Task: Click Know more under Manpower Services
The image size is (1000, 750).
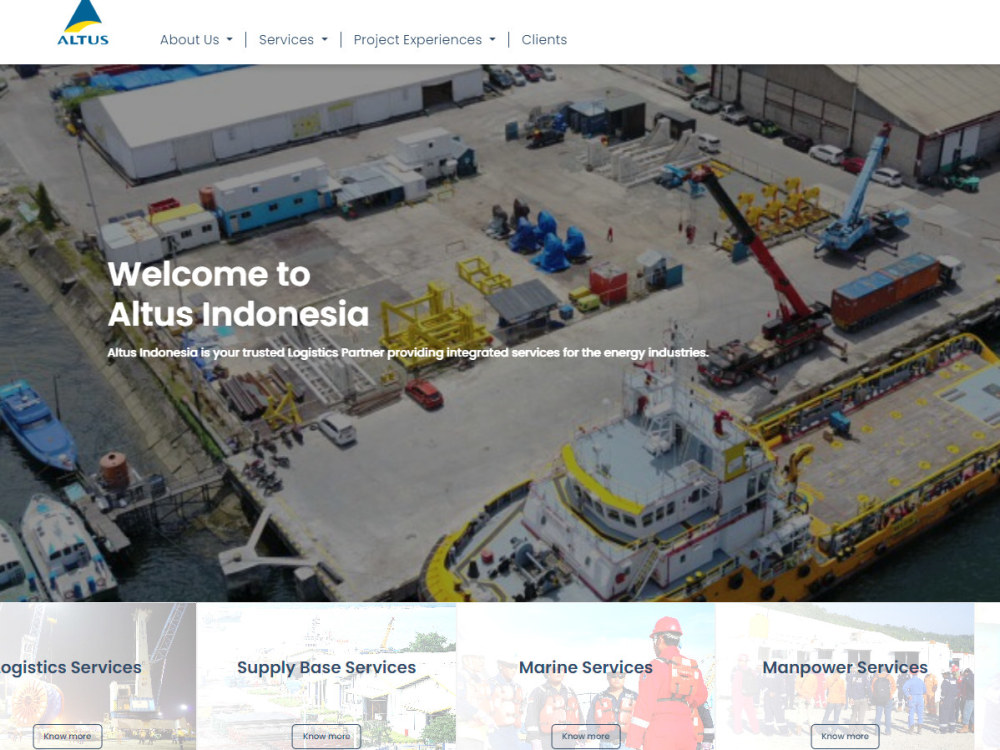Action: [x=845, y=736]
